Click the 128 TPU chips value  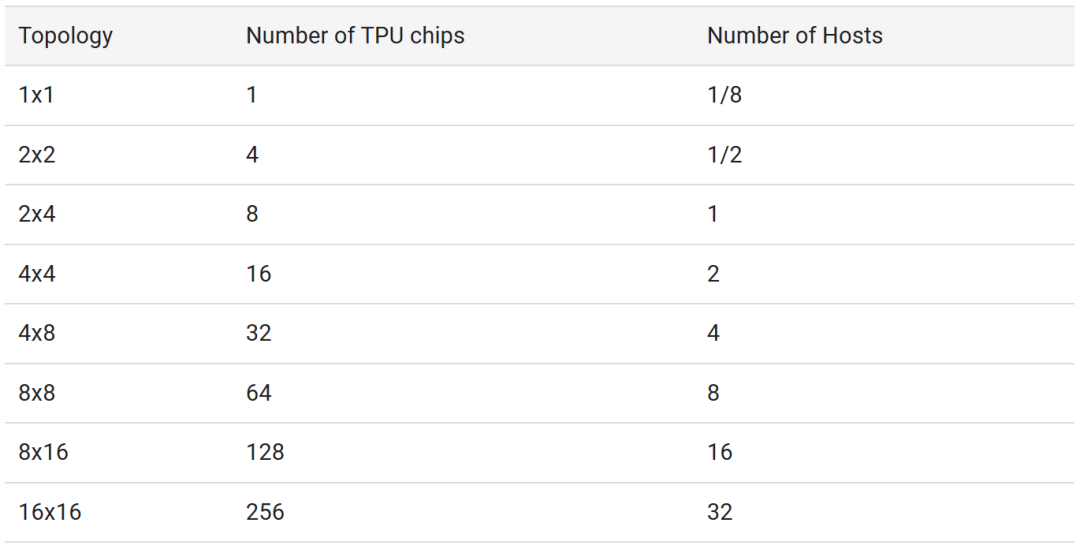point(265,452)
